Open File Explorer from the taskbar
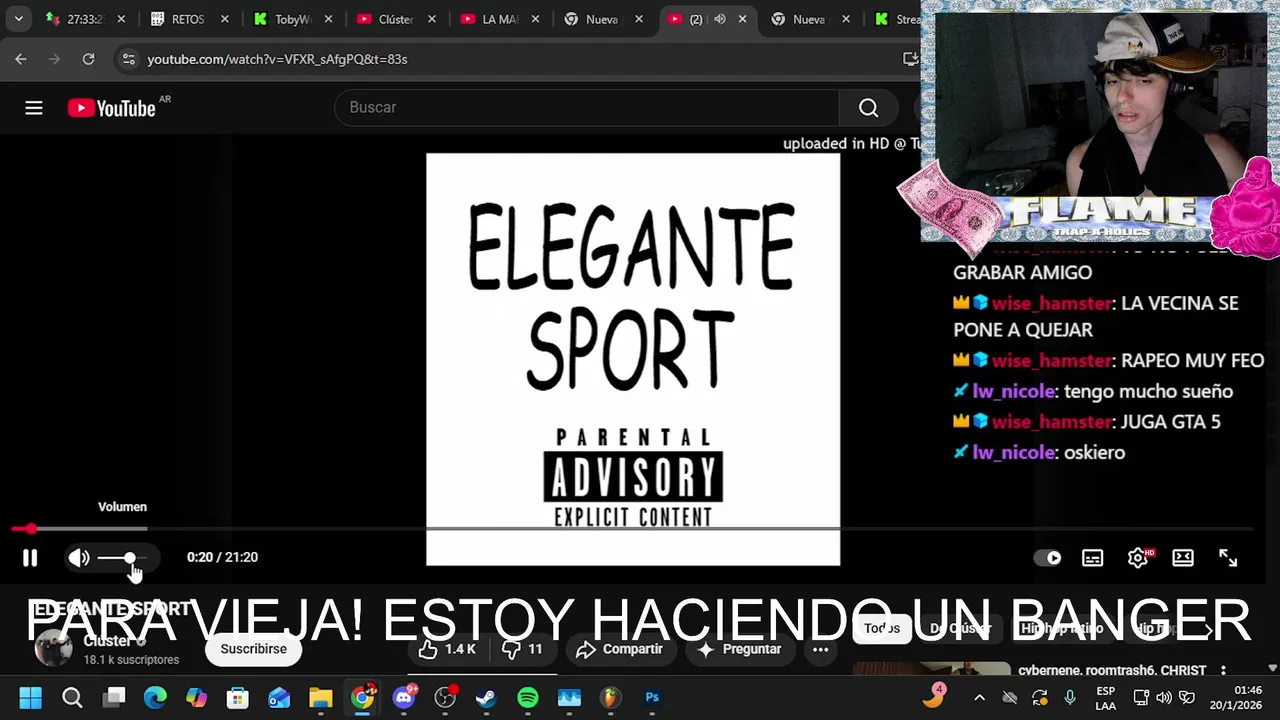Viewport: 1280px width, 720px height. pyautogui.click(x=320, y=697)
